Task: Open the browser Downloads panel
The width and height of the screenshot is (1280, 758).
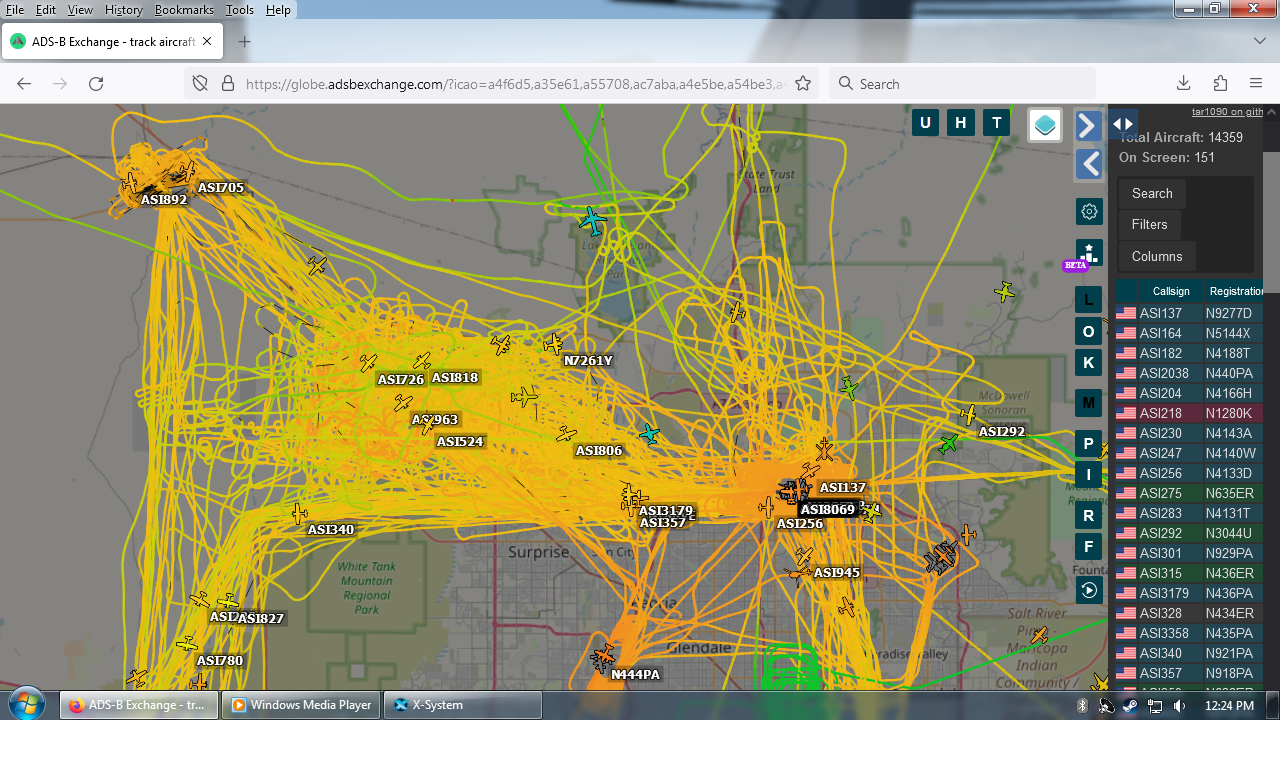Action: coord(1183,84)
